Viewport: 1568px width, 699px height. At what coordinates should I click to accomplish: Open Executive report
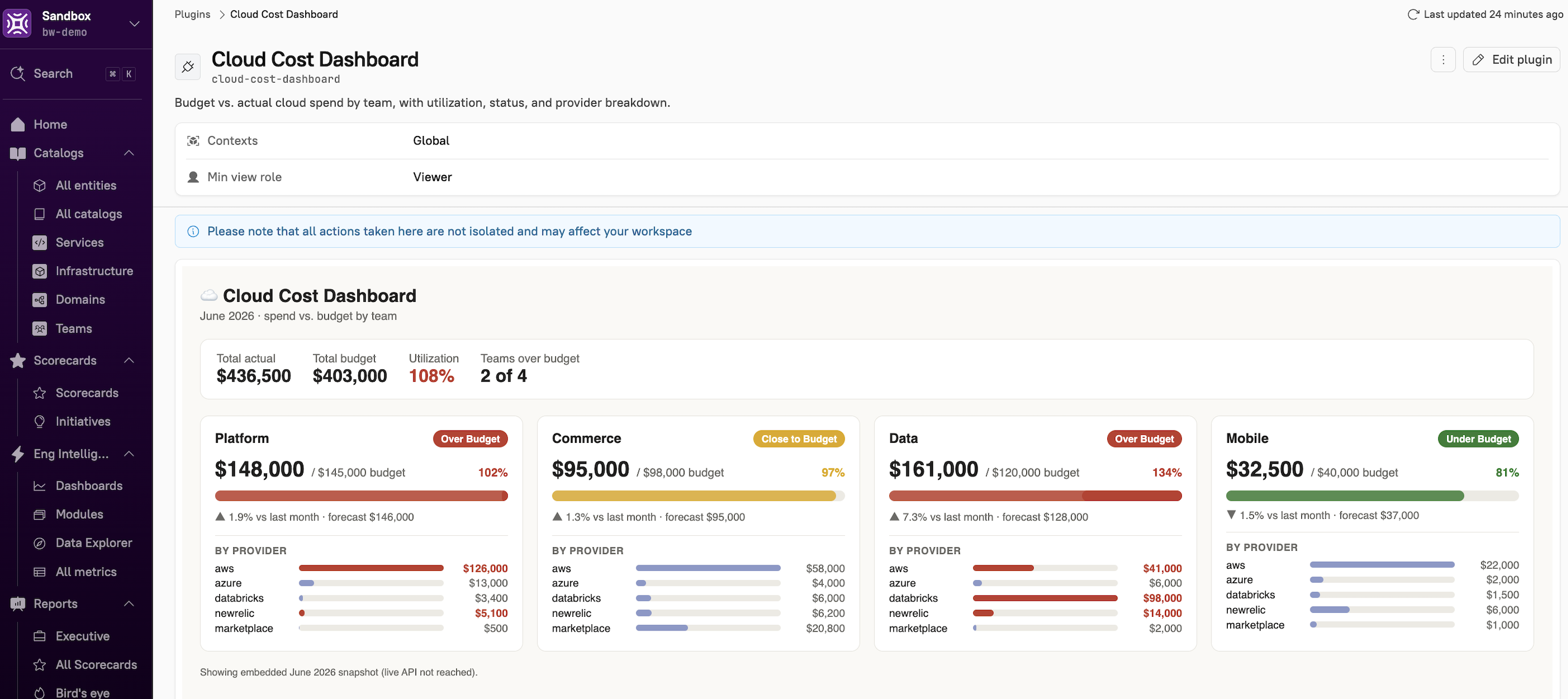click(82, 636)
